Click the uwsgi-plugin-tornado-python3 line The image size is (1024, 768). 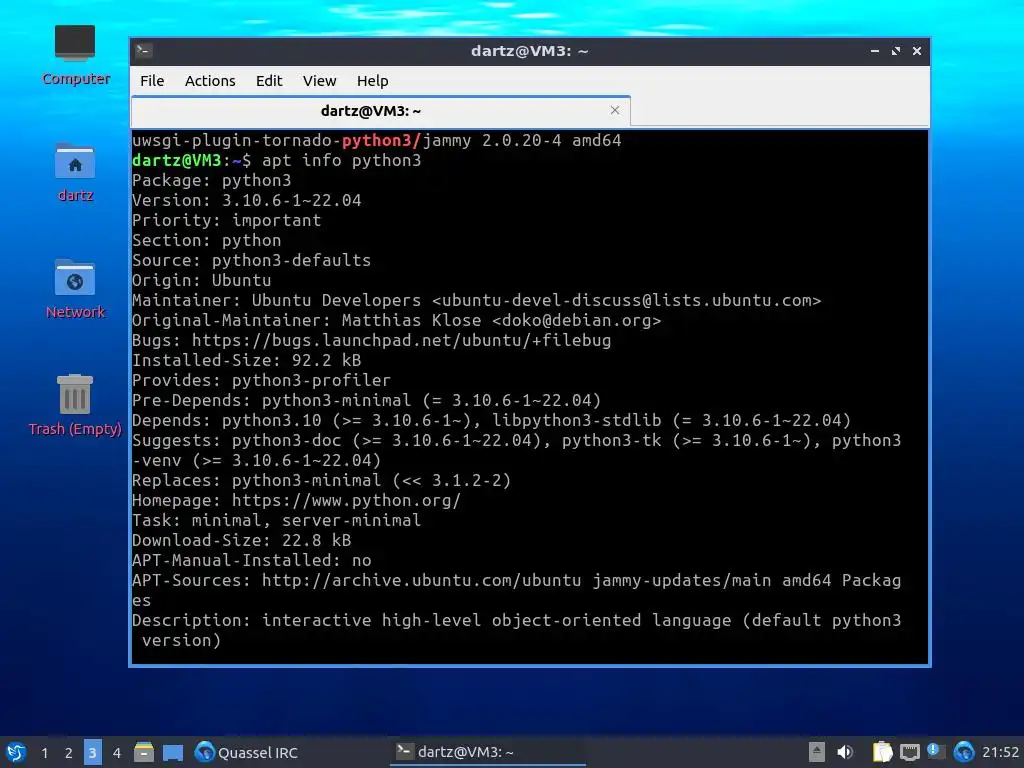[x=377, y=140]
